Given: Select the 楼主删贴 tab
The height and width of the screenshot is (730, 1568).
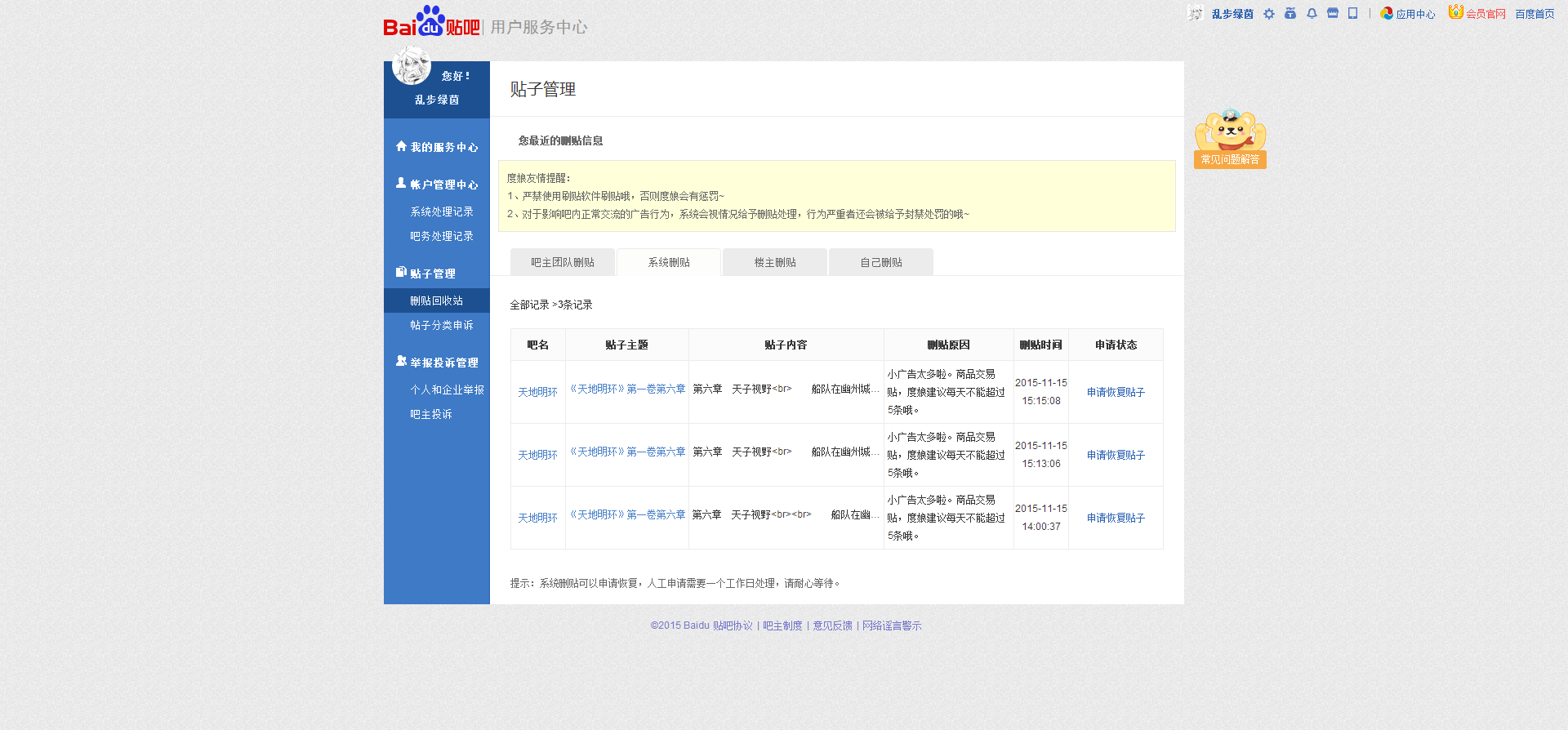Looking at the screenshot, I should click(x=775, y=263).
